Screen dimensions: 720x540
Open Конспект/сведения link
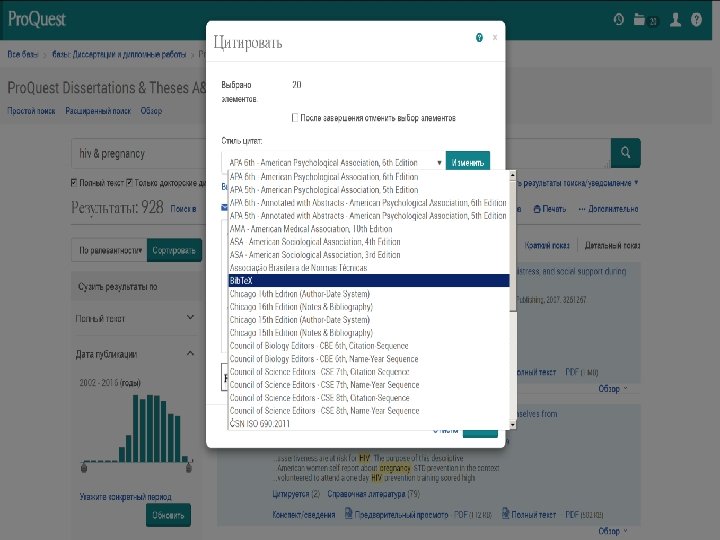(304, 514)
